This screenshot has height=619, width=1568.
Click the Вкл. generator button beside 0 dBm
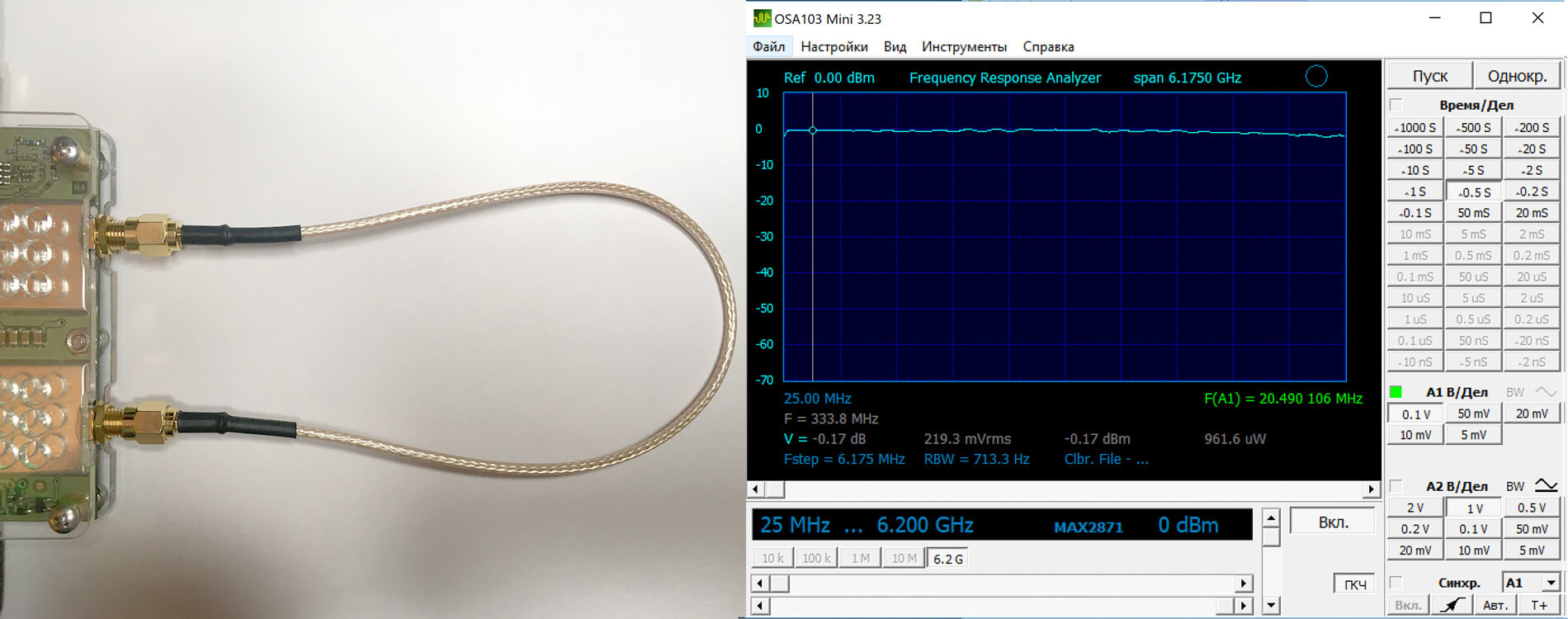coord(1333,522)
